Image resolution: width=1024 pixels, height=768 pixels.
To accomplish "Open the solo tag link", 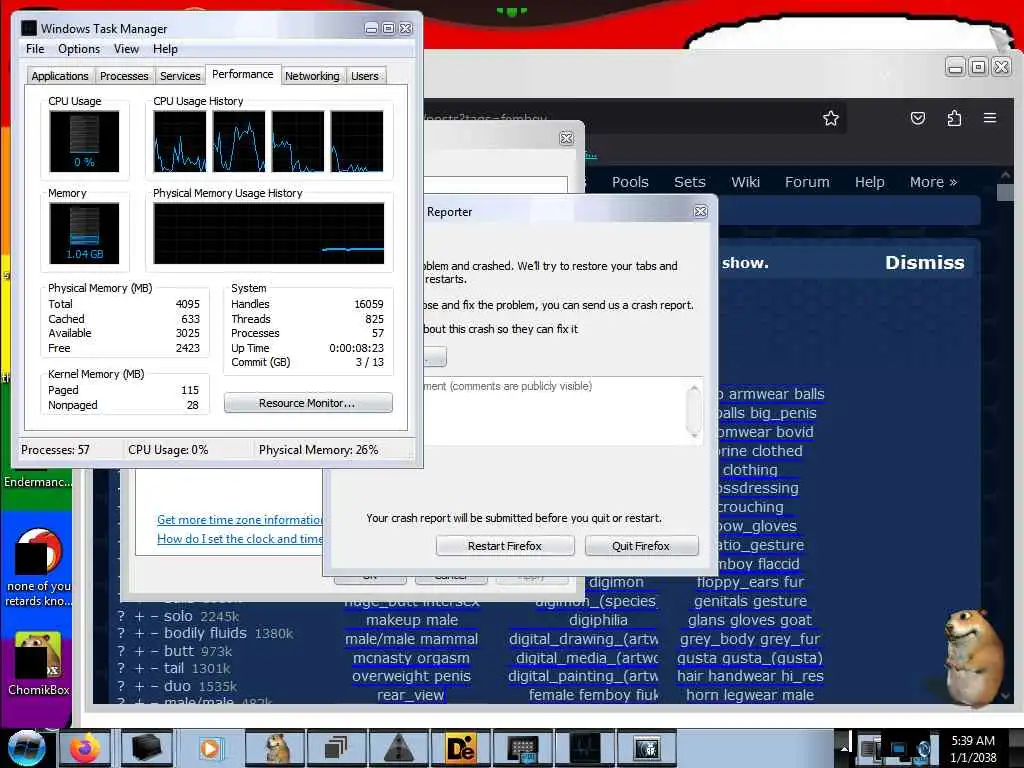I will (178, 616).
